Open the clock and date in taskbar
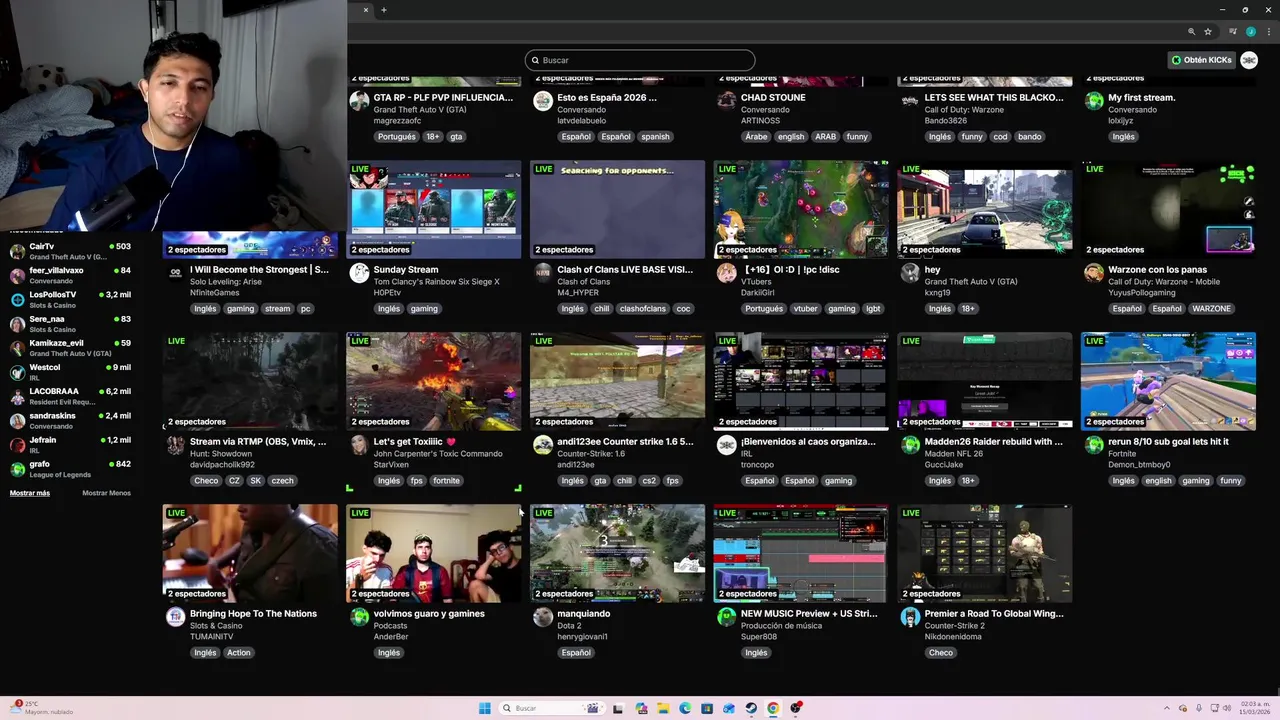Image resolution: width=1280 pixels, height=720 pixels. click(x=1254, y=708)
